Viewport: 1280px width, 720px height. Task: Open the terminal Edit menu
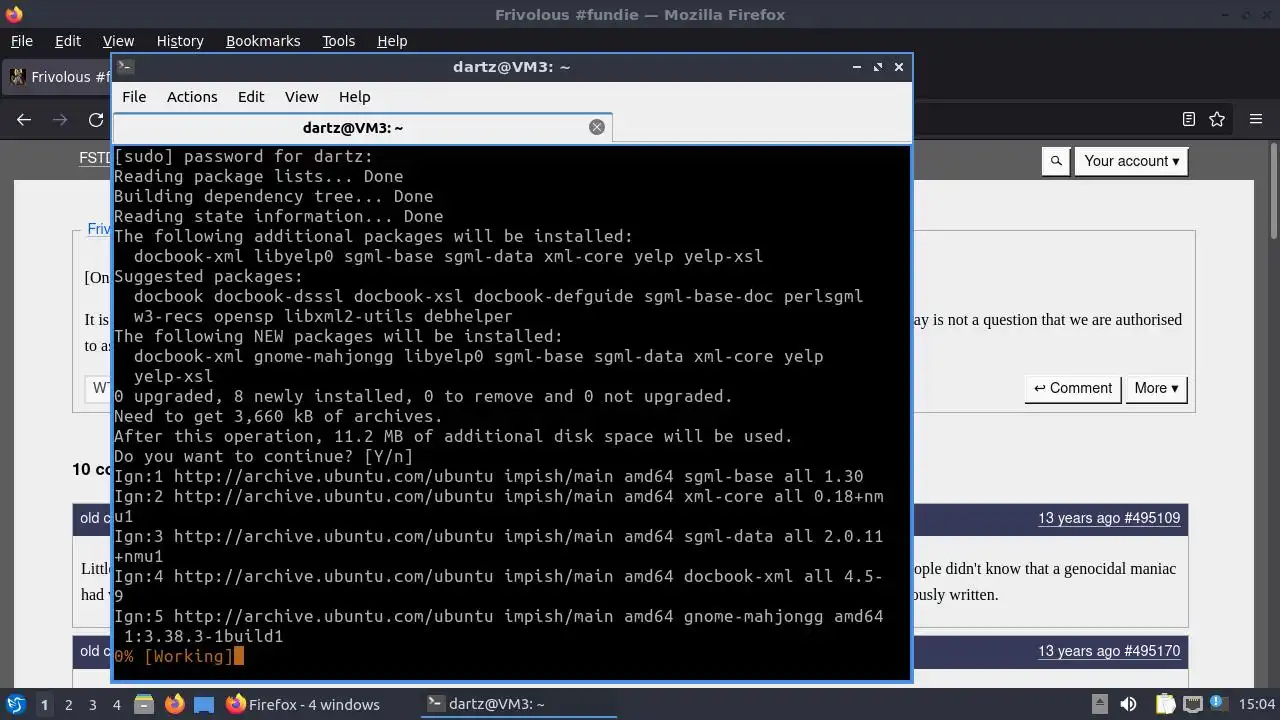(251, 97)
